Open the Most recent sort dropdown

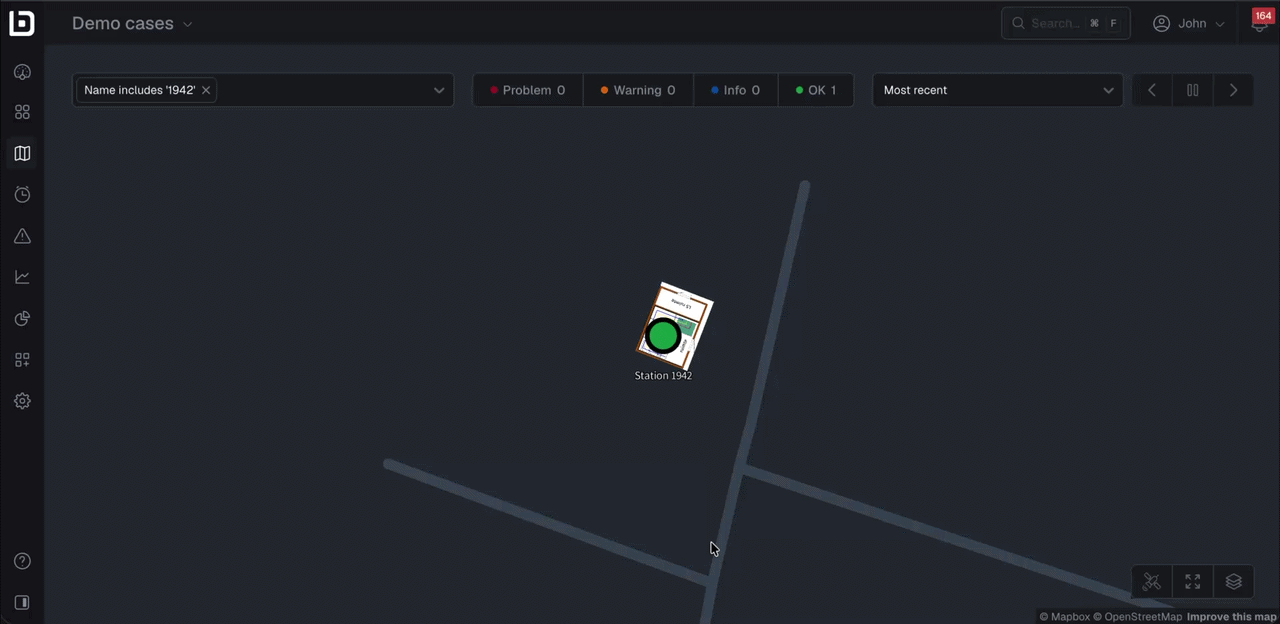click(998, 90)
